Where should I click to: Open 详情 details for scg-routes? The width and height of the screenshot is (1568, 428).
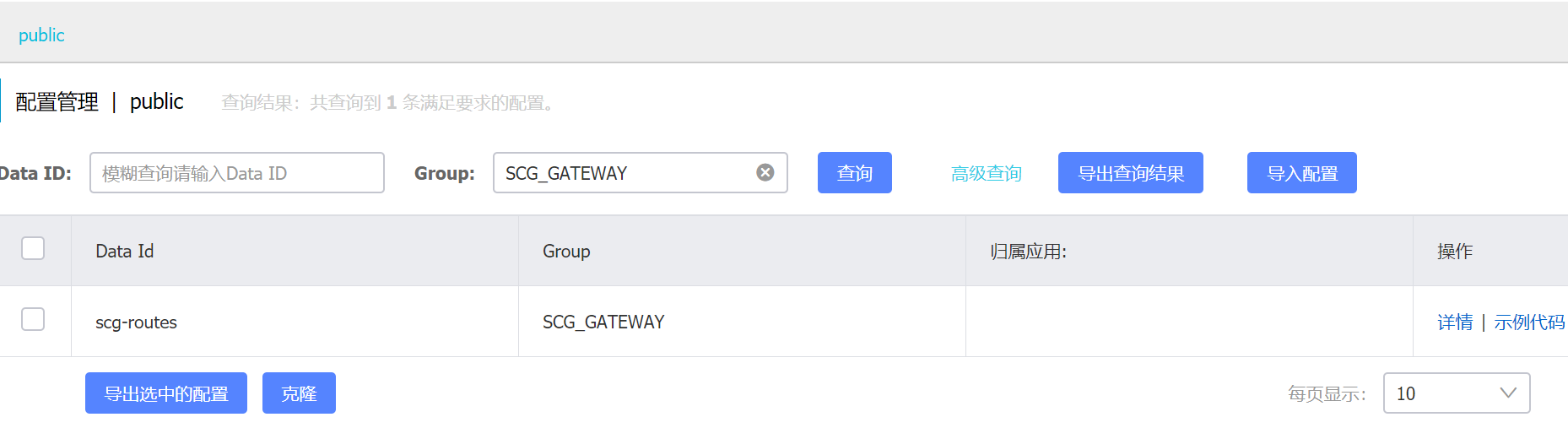tap(1455, 322)
